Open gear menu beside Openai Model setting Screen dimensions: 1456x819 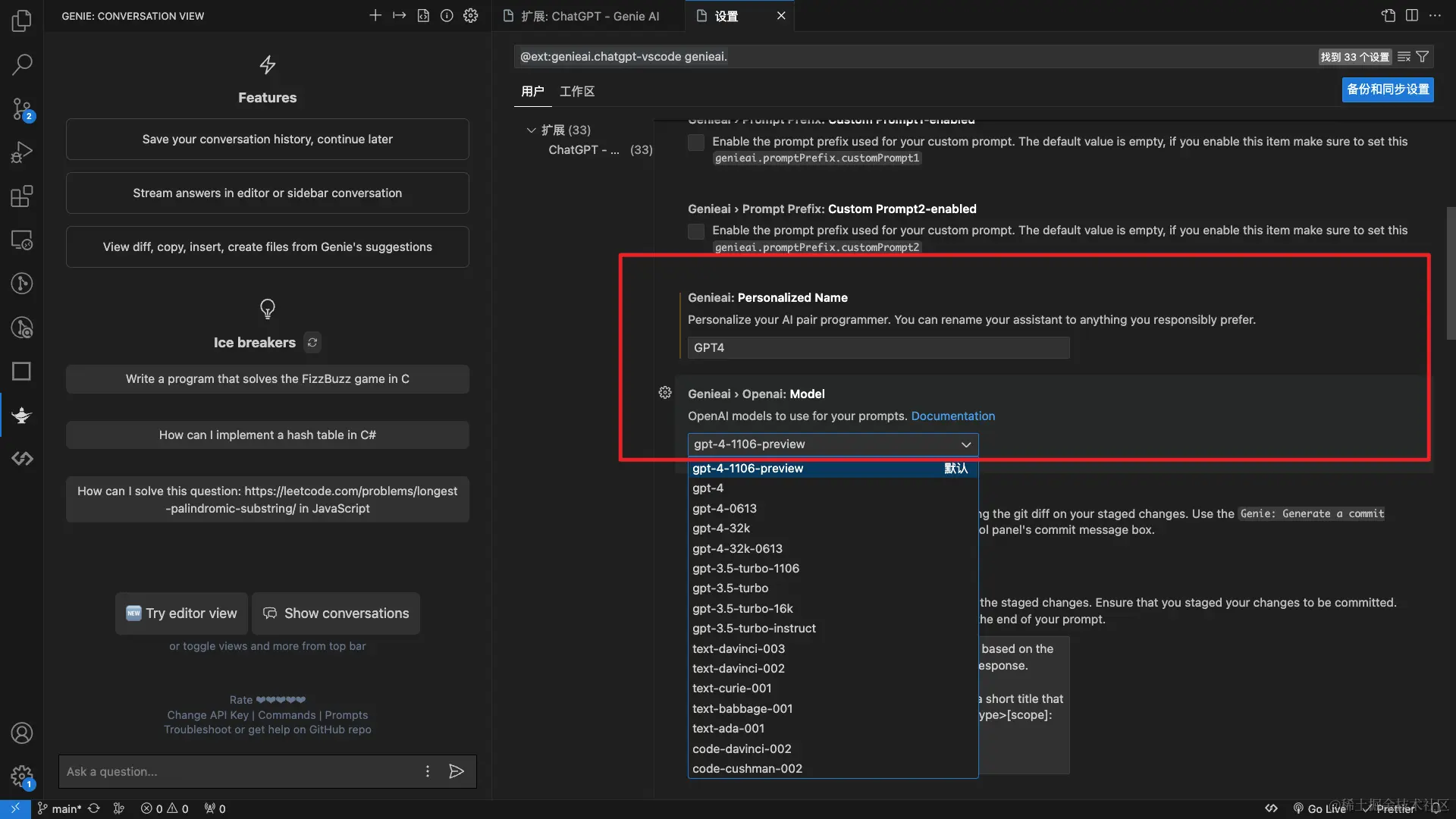(x=665, y=393)
